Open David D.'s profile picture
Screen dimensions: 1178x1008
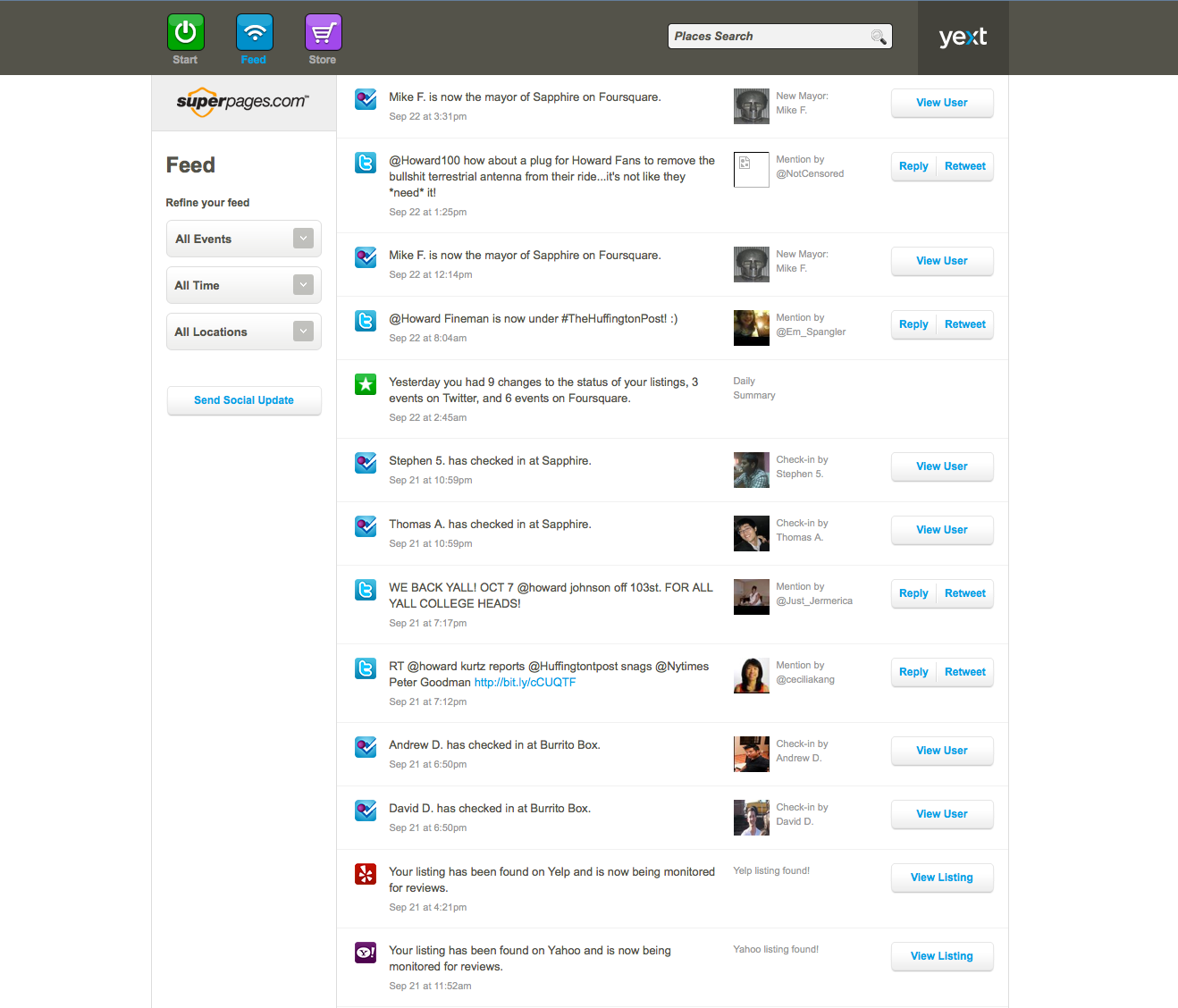[x=752, y=818]
